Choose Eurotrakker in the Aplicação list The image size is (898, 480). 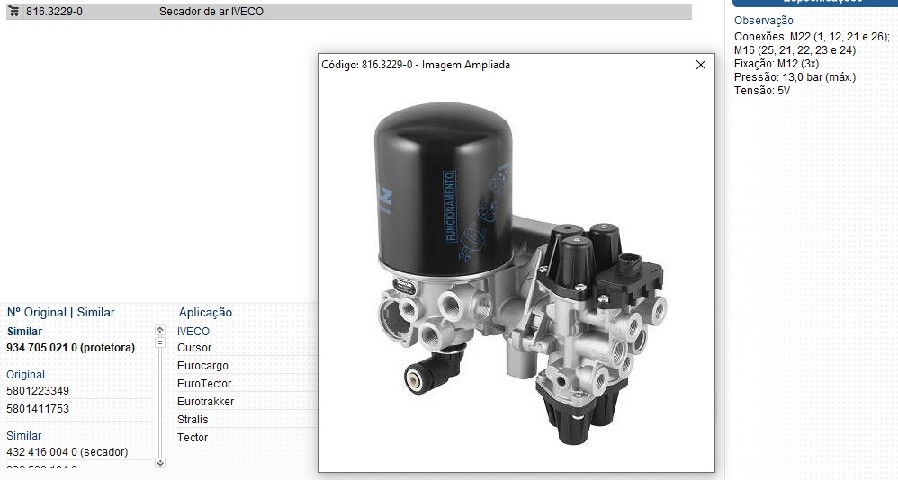(205, 401)
